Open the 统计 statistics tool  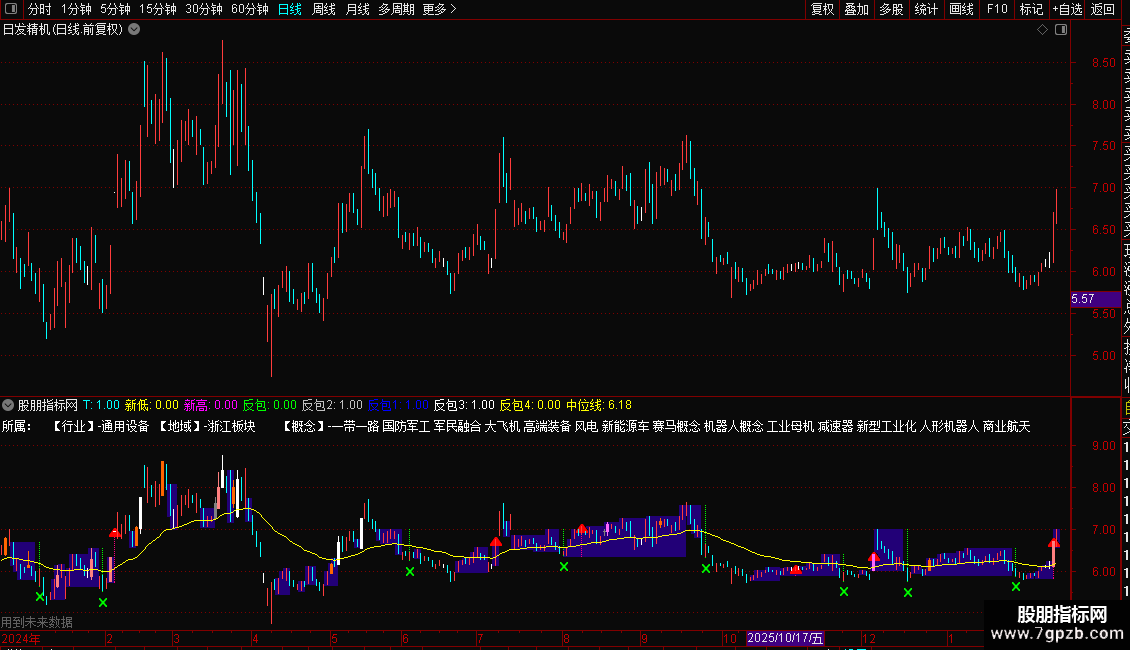[x=926, y=9]
